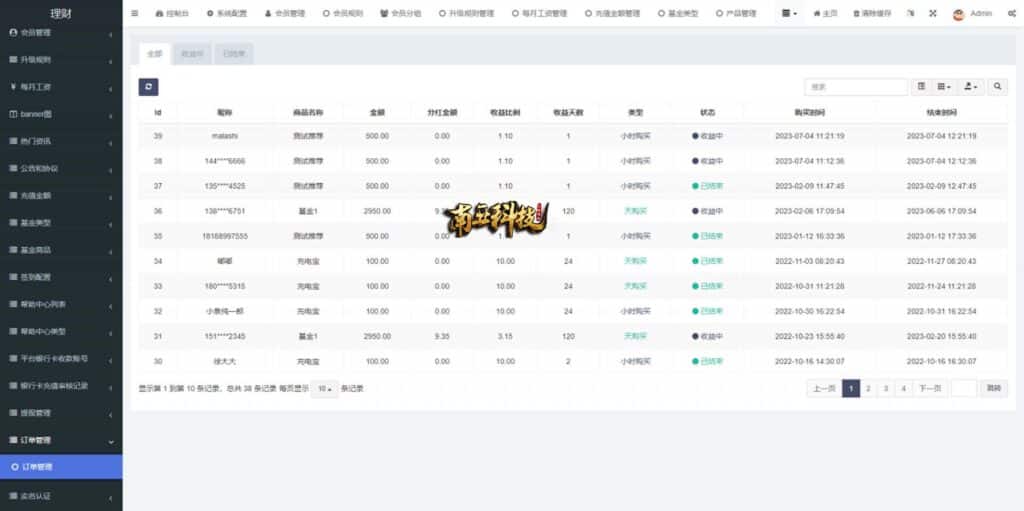Image resolution: width=1024 pixels, height=511 pixels.
Task: Click the yen icon beside sidebar 每月工资
Action: pos(13,86)
